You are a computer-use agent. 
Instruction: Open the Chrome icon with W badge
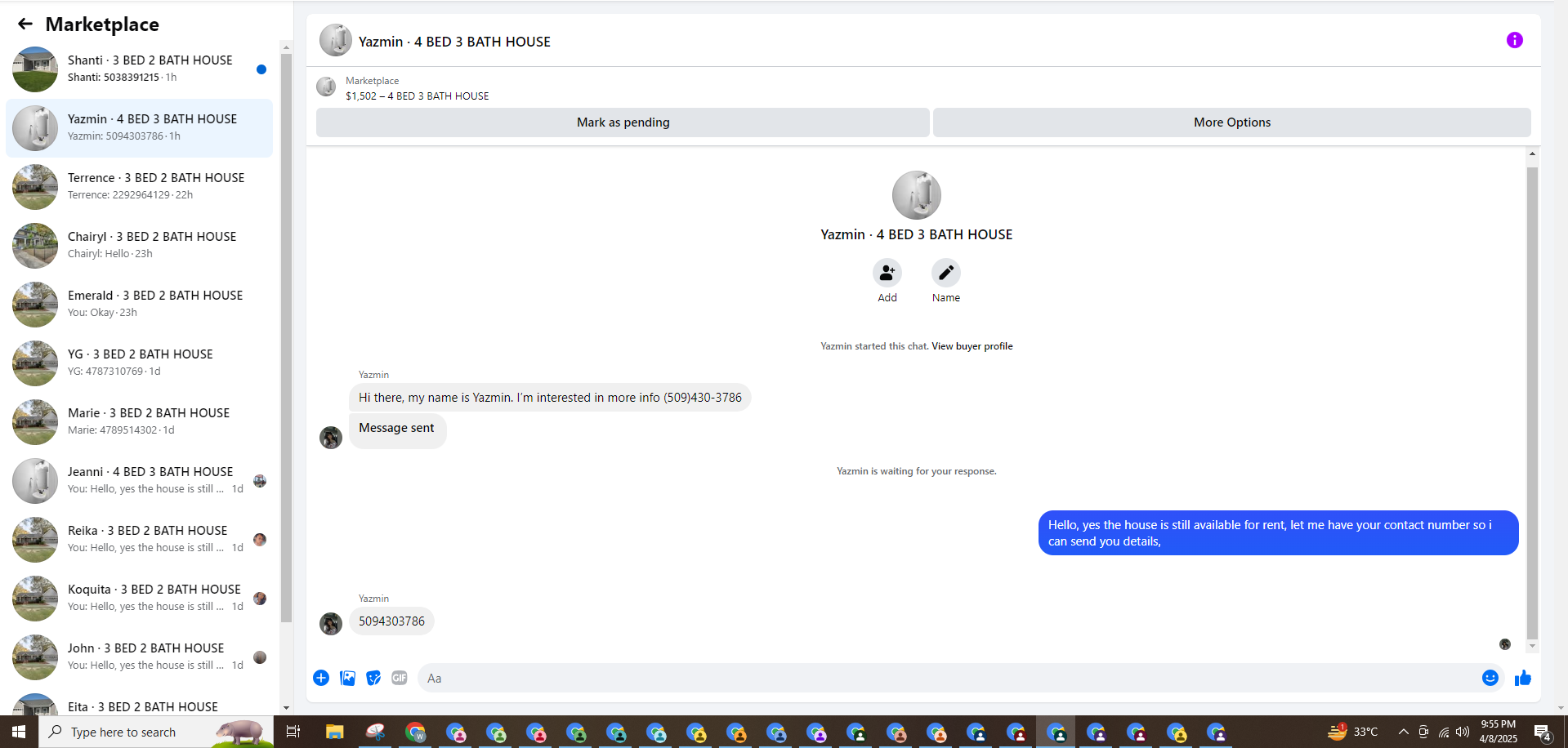[x=416, y=732]
